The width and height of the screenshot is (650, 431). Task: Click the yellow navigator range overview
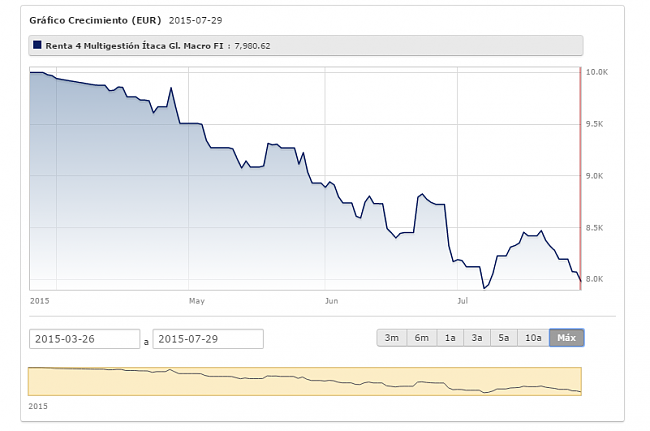(x=304, y=381)
